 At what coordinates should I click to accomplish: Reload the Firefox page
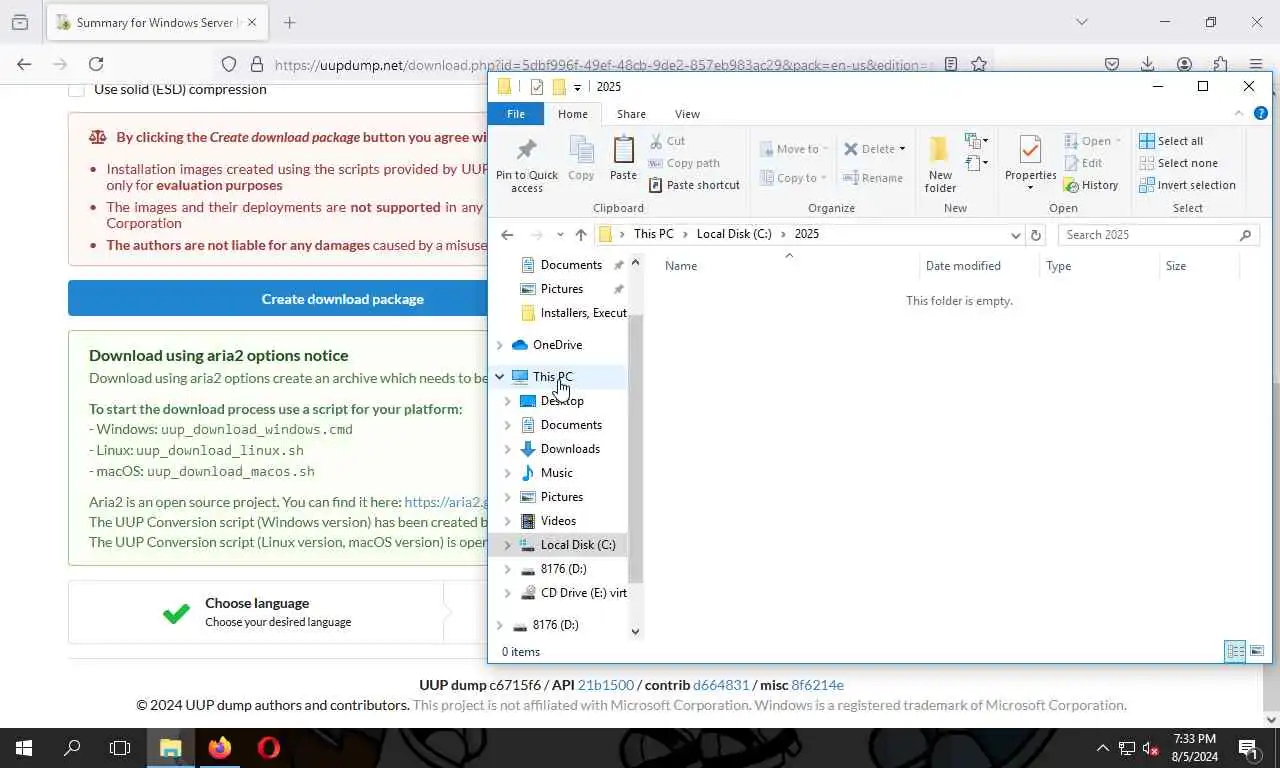96,64
